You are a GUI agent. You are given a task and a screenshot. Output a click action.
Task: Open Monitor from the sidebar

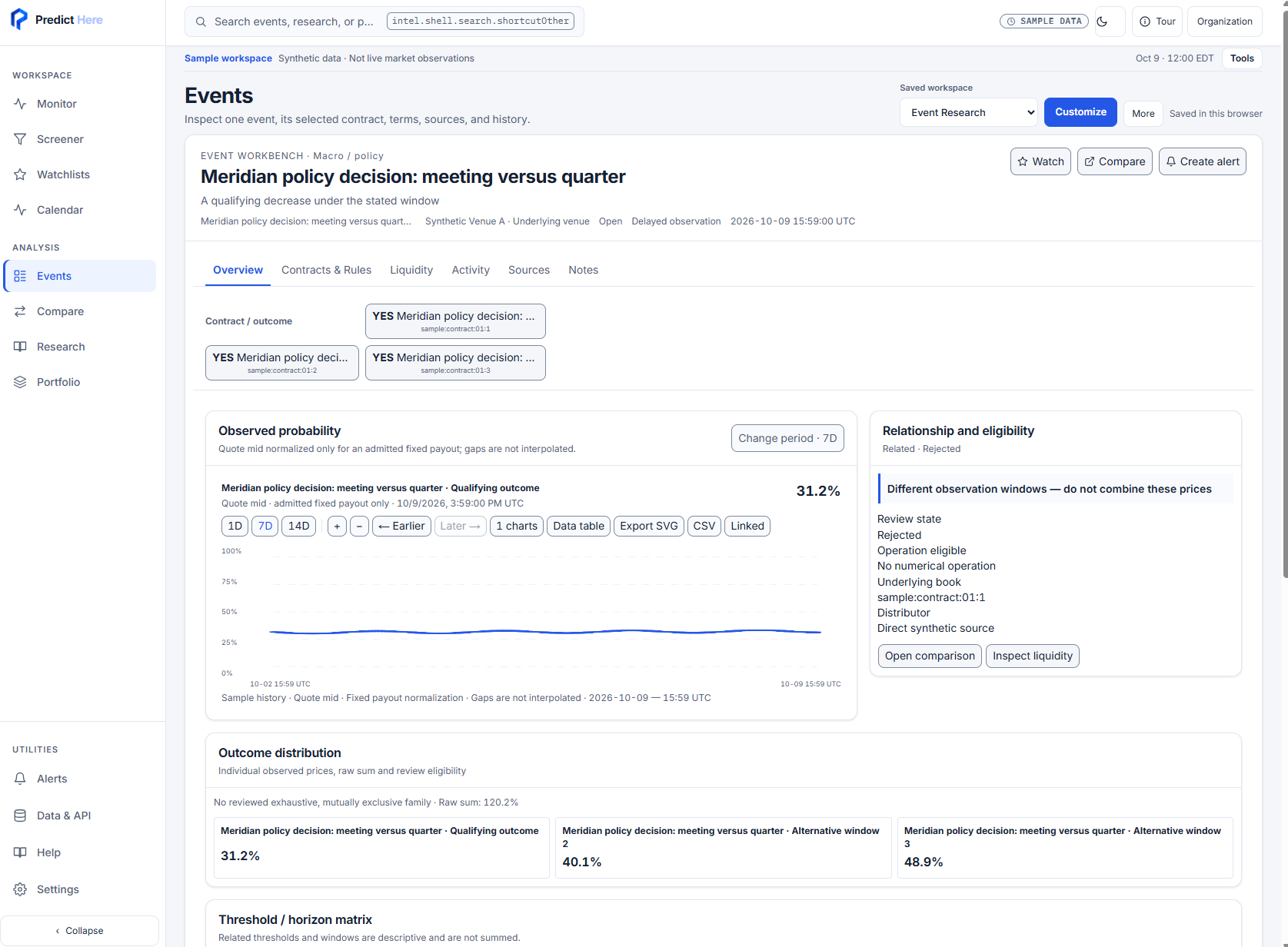click(x=79, y=104)
